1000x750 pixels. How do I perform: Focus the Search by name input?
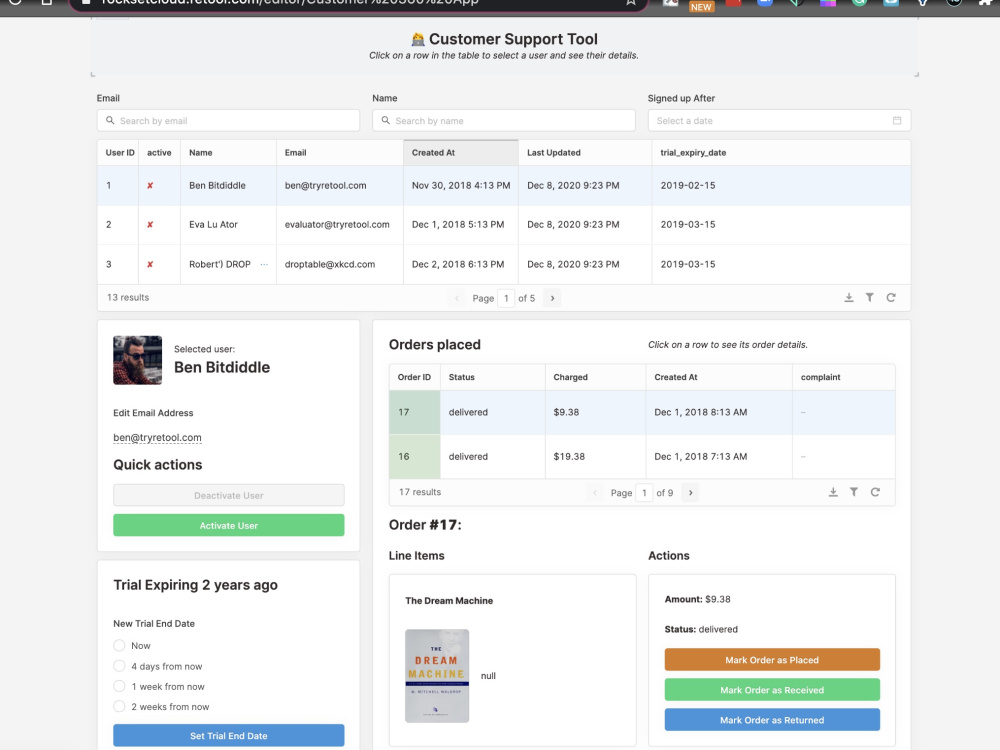pyautogui.click(x=504, y=121)
